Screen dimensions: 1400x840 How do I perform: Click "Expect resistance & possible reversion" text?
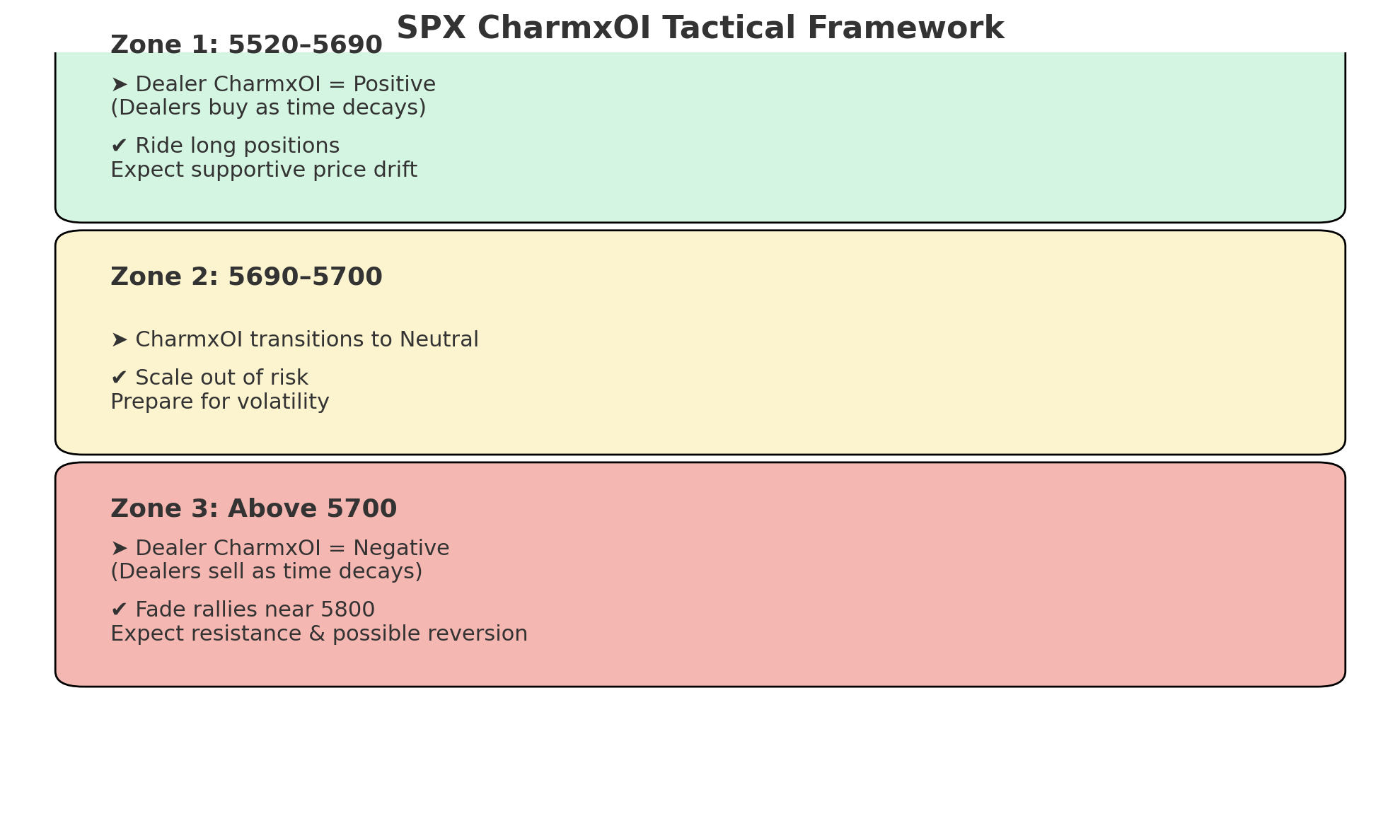click(319, 634)
